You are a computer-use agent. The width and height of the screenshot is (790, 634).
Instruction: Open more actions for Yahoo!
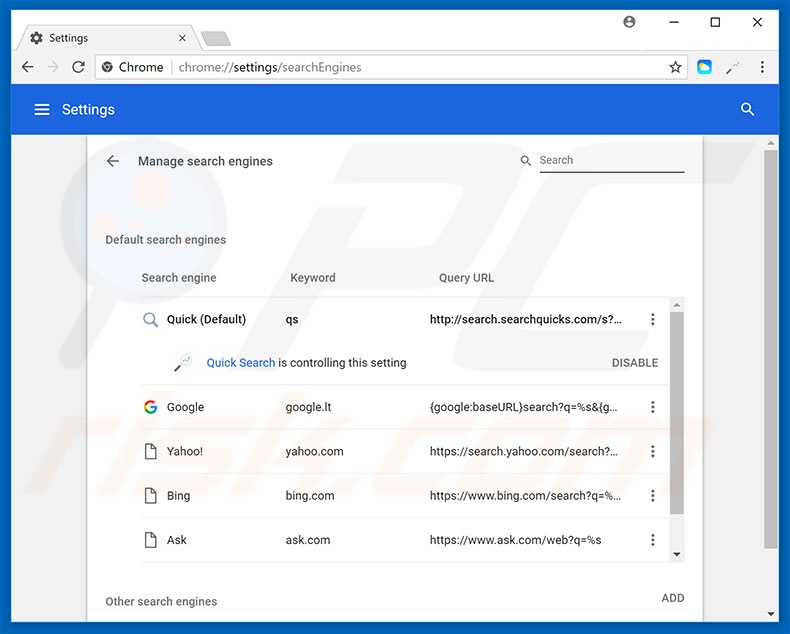click(652, 451)
